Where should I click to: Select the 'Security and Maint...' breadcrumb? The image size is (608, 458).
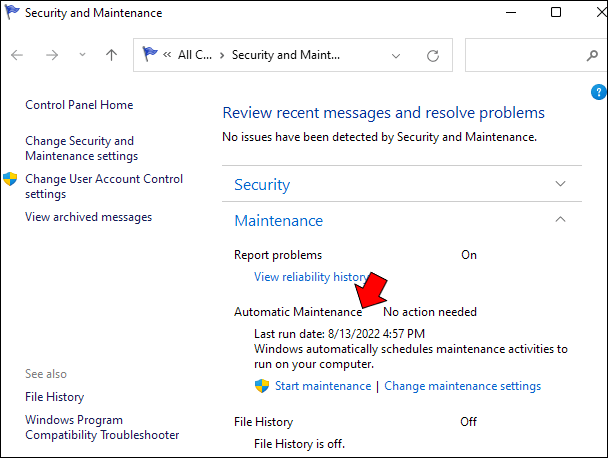tap(286, 55)
